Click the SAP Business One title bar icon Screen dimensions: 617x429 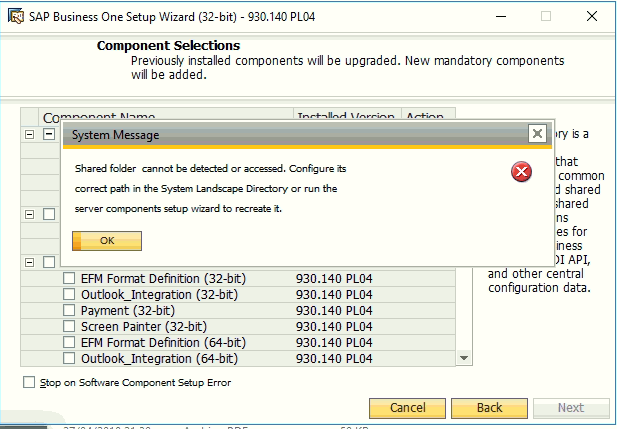point(16,16)
